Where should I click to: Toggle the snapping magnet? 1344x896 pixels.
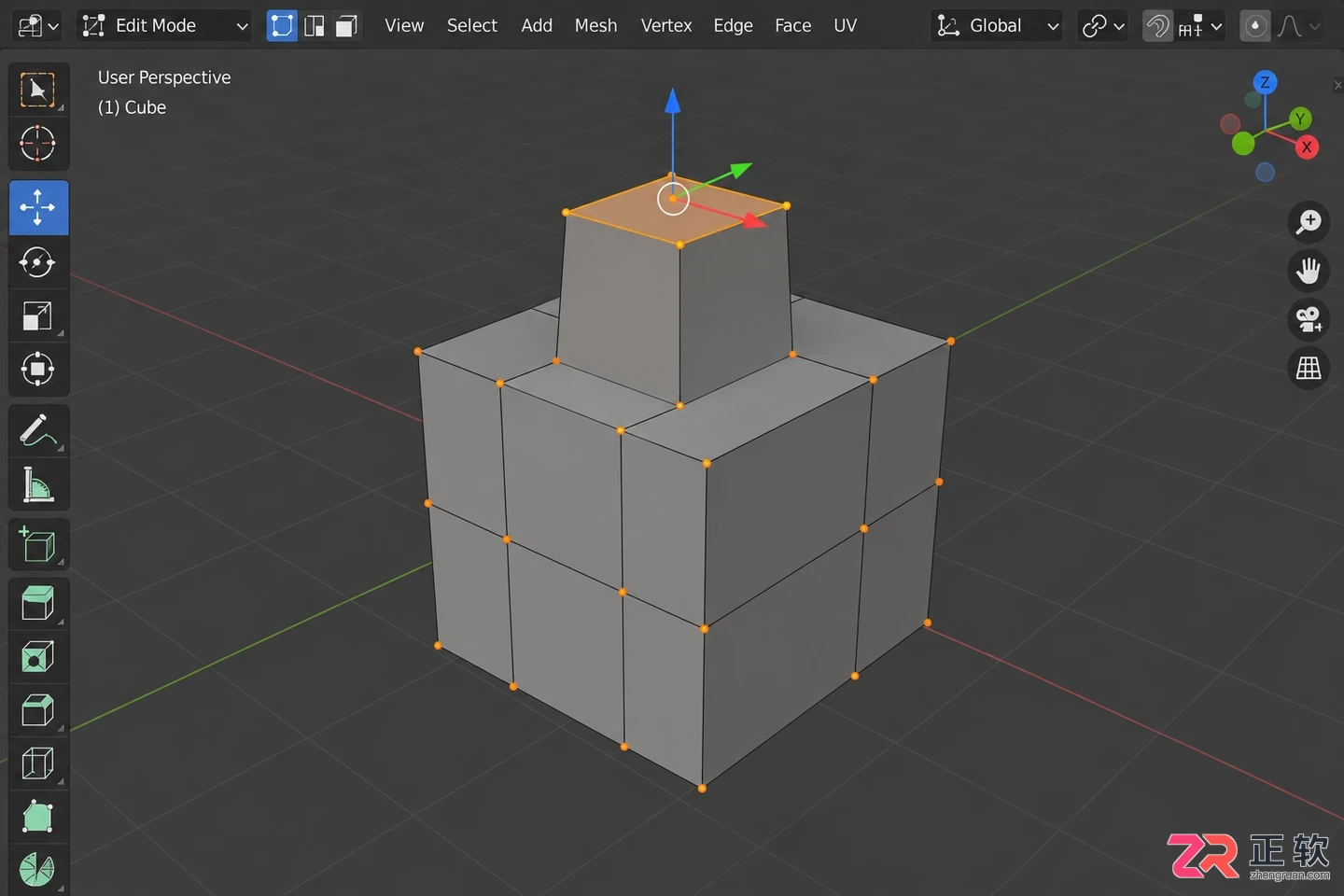pyautogui.click(x=1158, y=26)
